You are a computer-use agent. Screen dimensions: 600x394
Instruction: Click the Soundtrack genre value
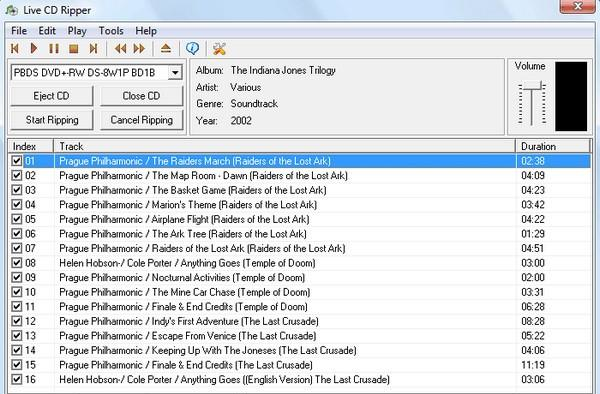pyautogui.click(x=254, y=104)
